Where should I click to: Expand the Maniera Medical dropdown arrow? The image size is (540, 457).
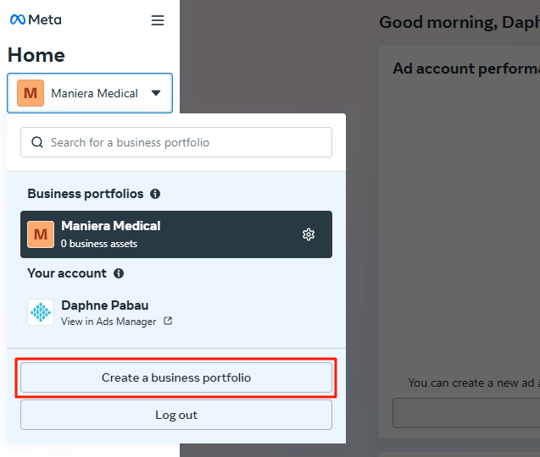tap(156, 93)
